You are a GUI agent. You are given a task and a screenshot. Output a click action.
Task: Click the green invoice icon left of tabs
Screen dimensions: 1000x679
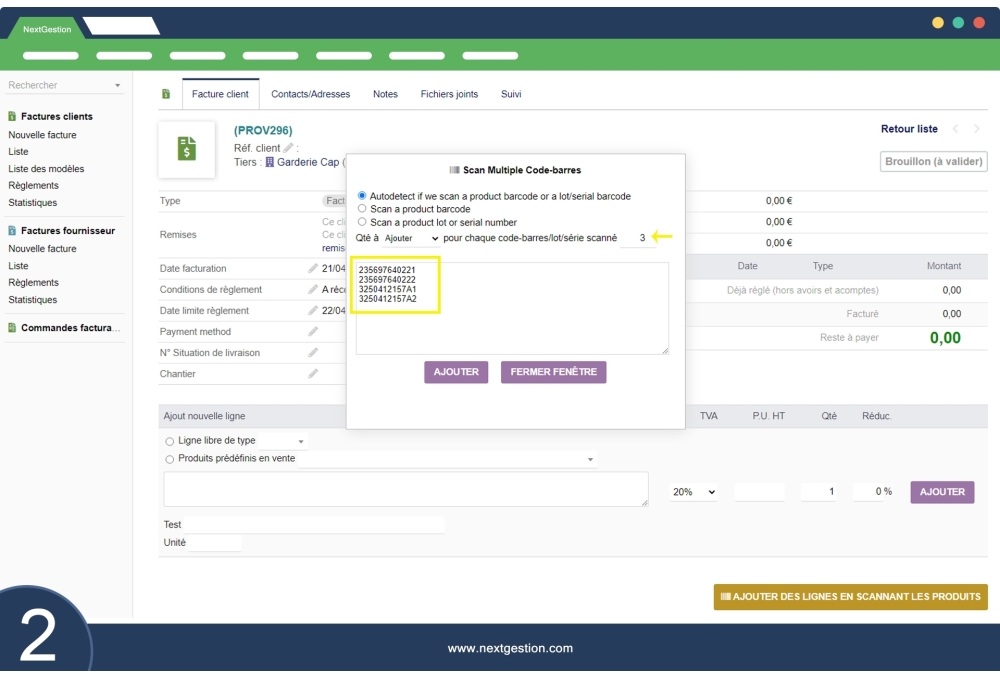(166, 94)
